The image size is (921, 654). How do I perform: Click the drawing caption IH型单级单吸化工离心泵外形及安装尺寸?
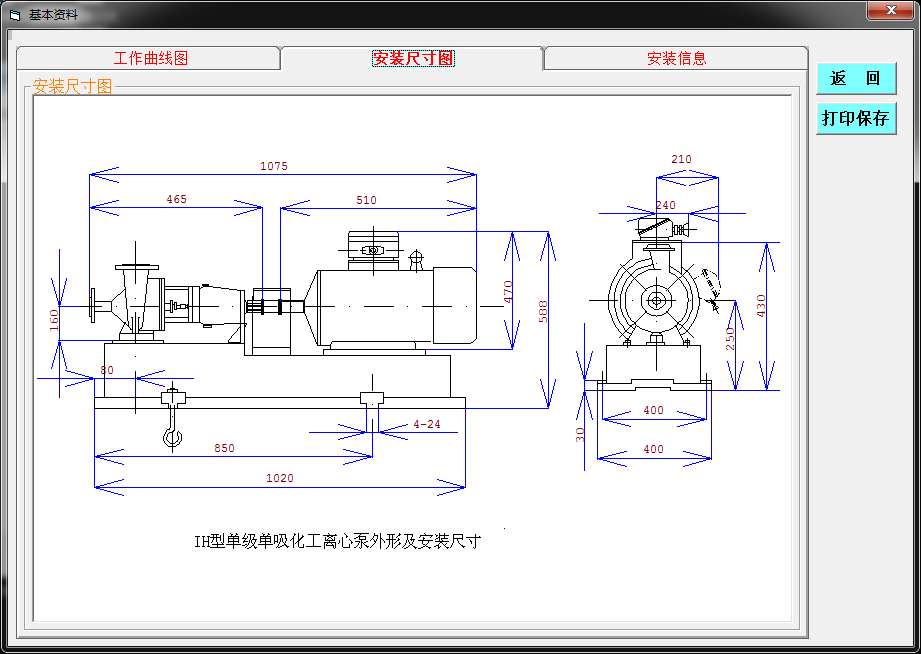[x=338, y=541]
